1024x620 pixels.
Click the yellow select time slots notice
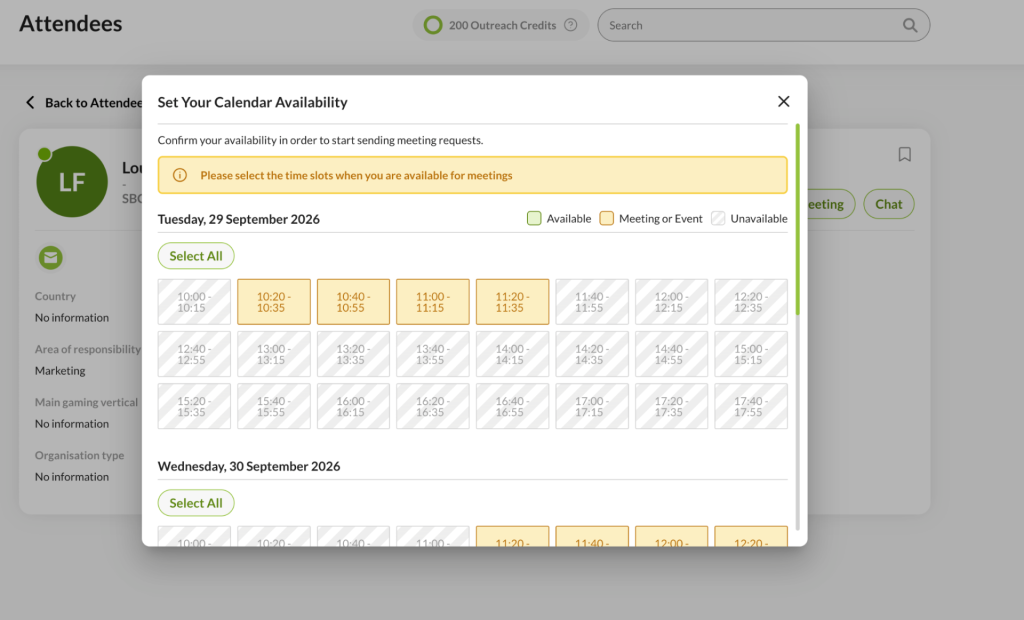click(472, 175)
